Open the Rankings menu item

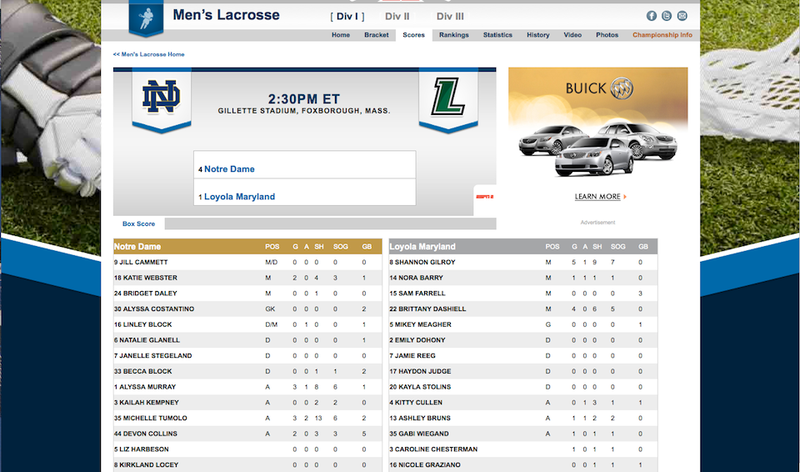pyautogui.click(x=454, y=35)
